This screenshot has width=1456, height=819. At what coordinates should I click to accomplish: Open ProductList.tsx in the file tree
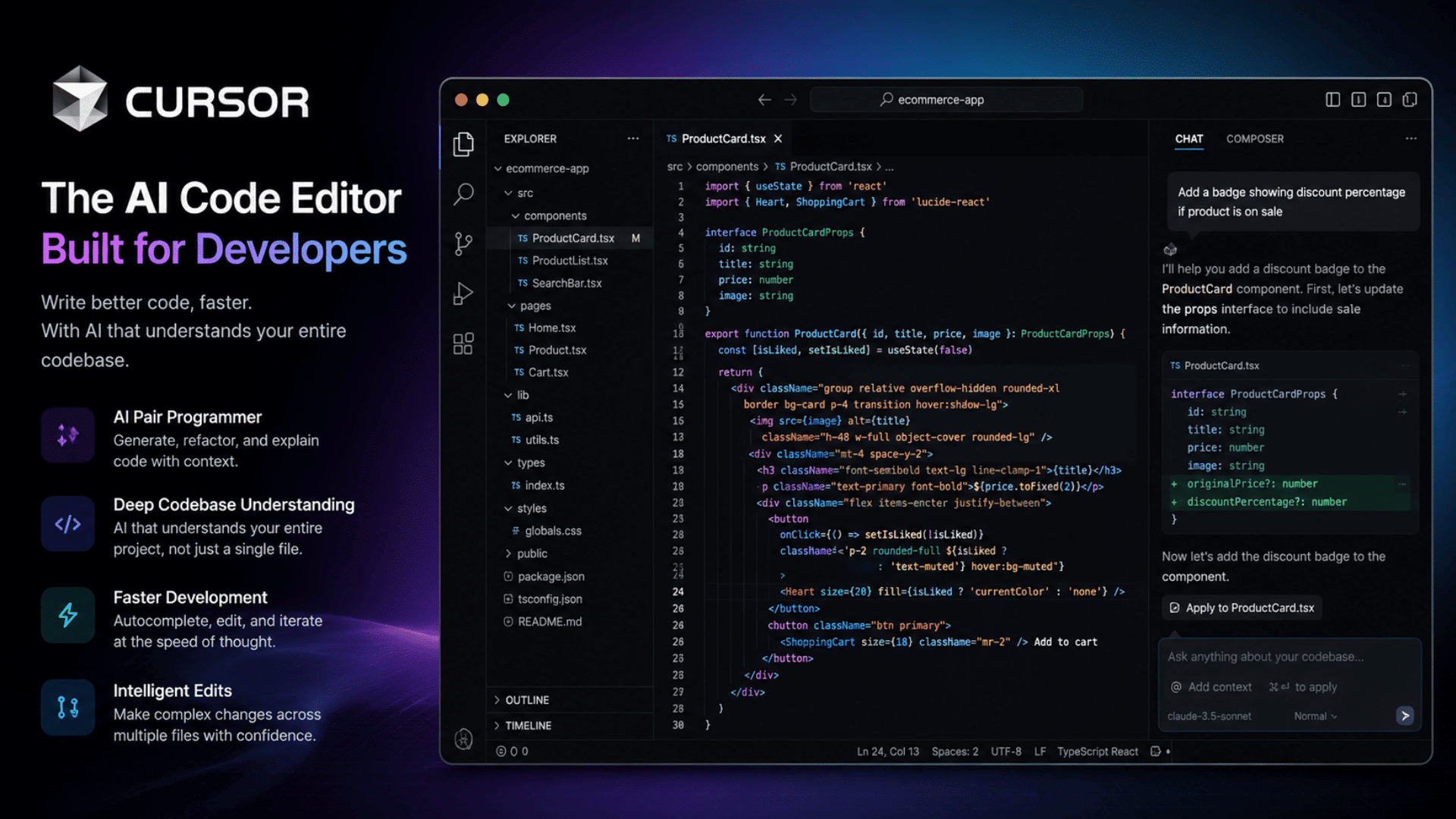tap(570, 261)
